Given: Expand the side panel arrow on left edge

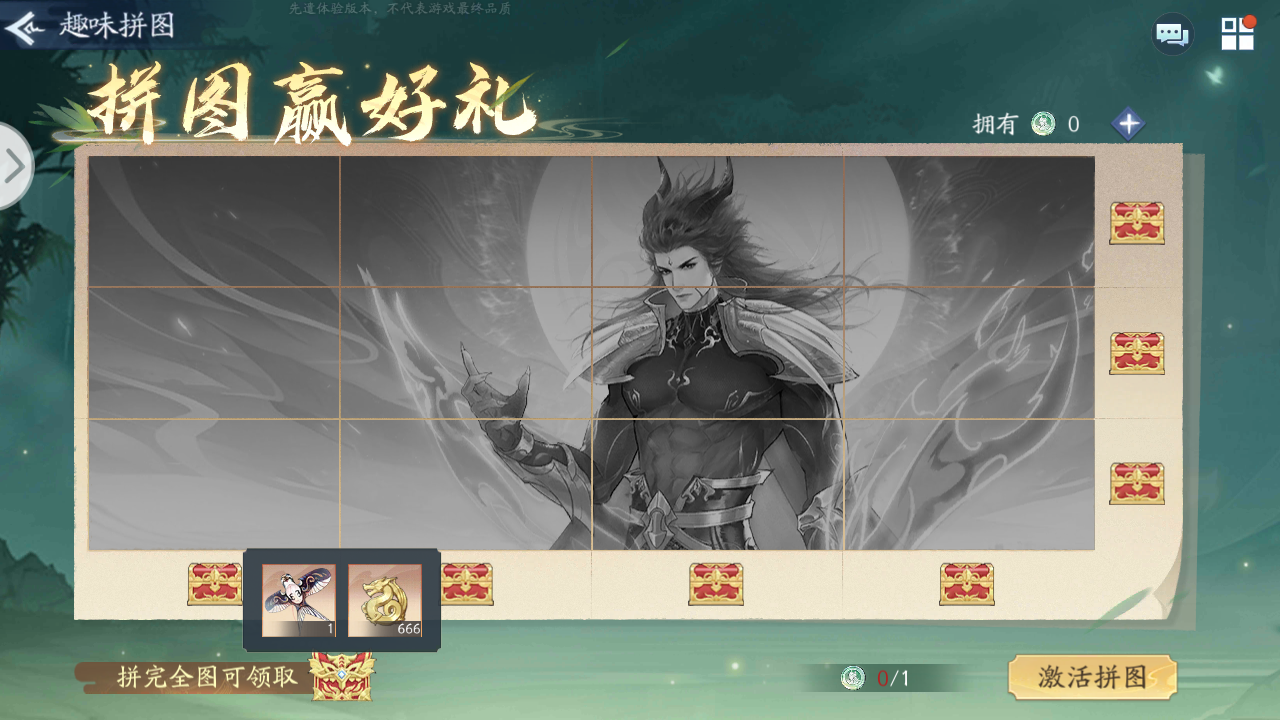Looking at the screenshot, I should point(14,166).
